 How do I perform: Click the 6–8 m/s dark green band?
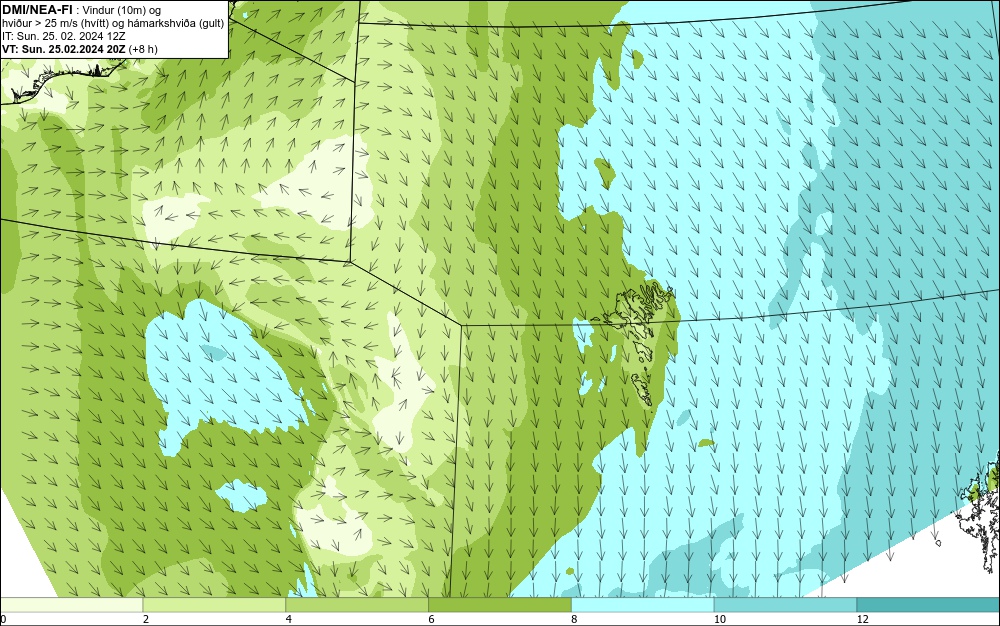click(500, 604)
